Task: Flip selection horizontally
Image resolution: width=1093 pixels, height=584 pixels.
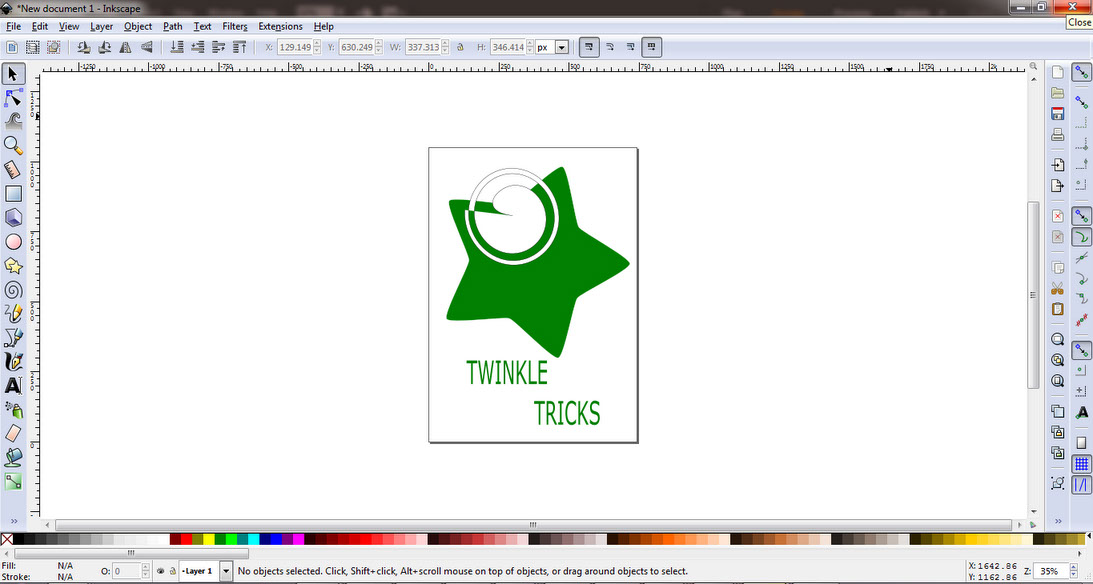Action: click(125, 47)
